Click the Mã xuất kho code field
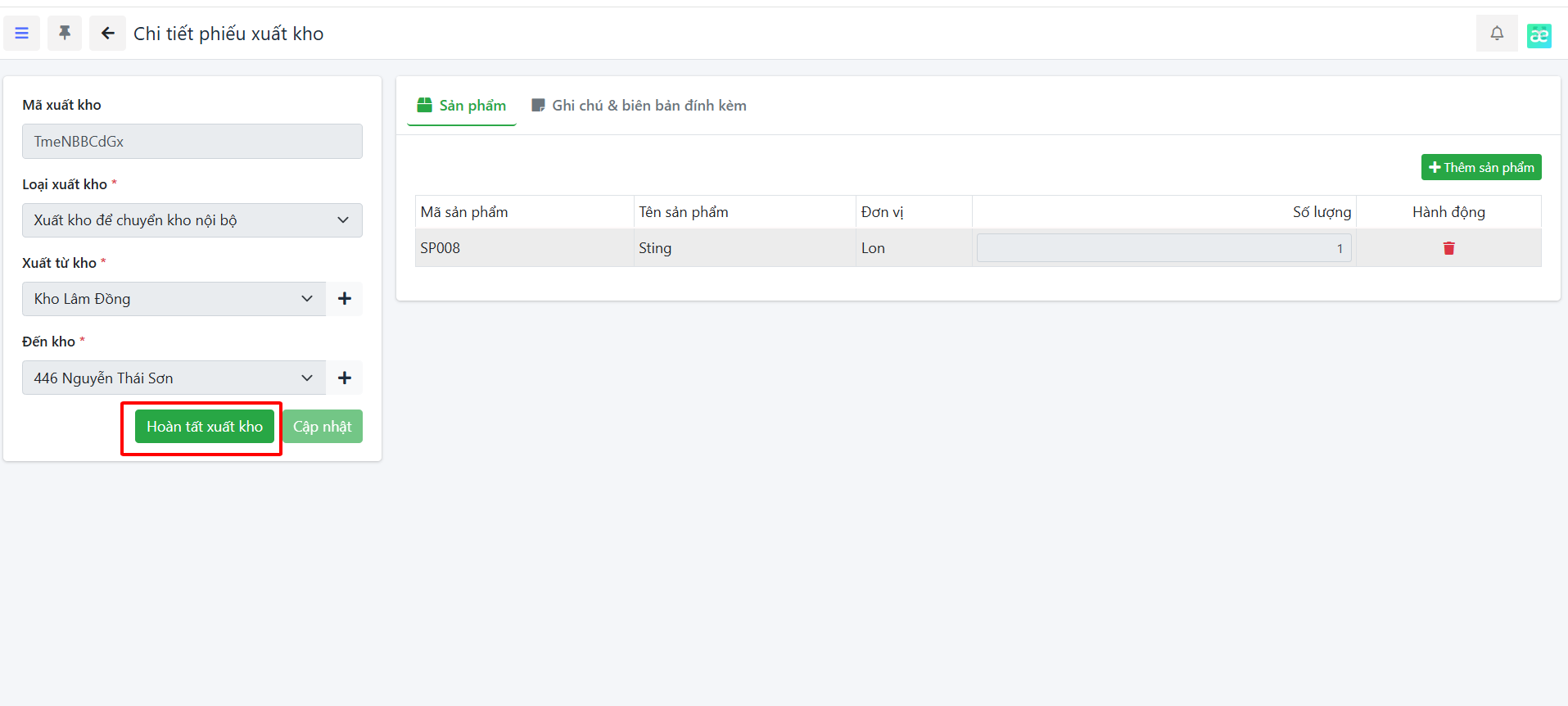 pyautogui.click(x=192, y=142)
